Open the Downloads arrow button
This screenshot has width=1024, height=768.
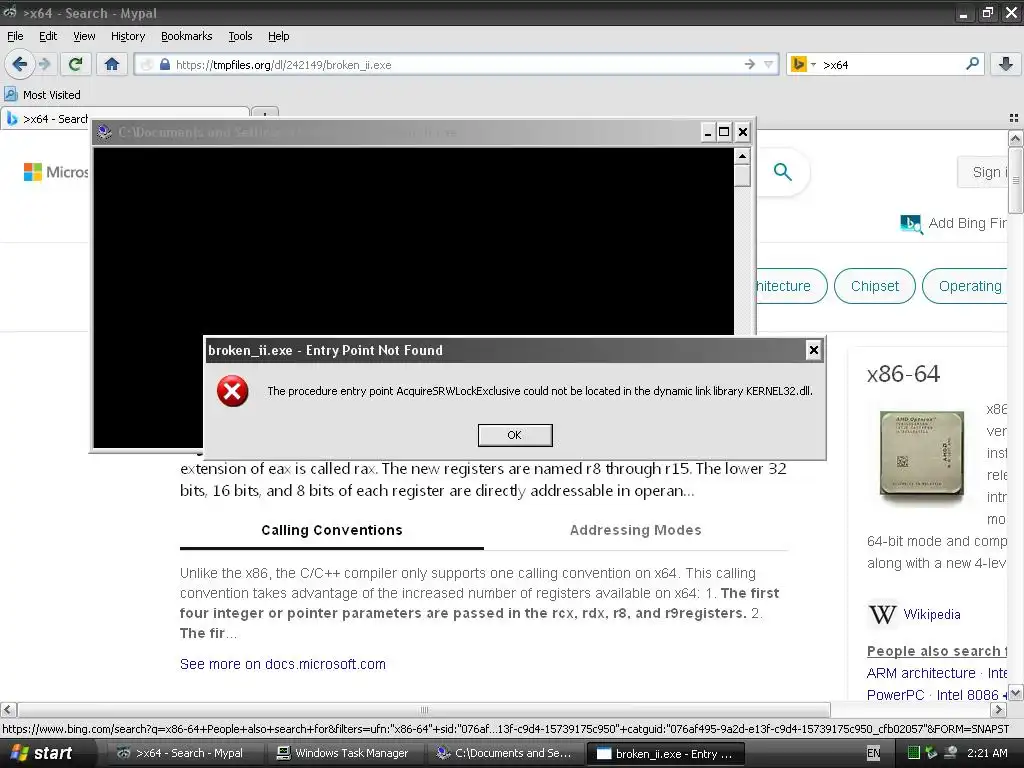[1006, 64]
